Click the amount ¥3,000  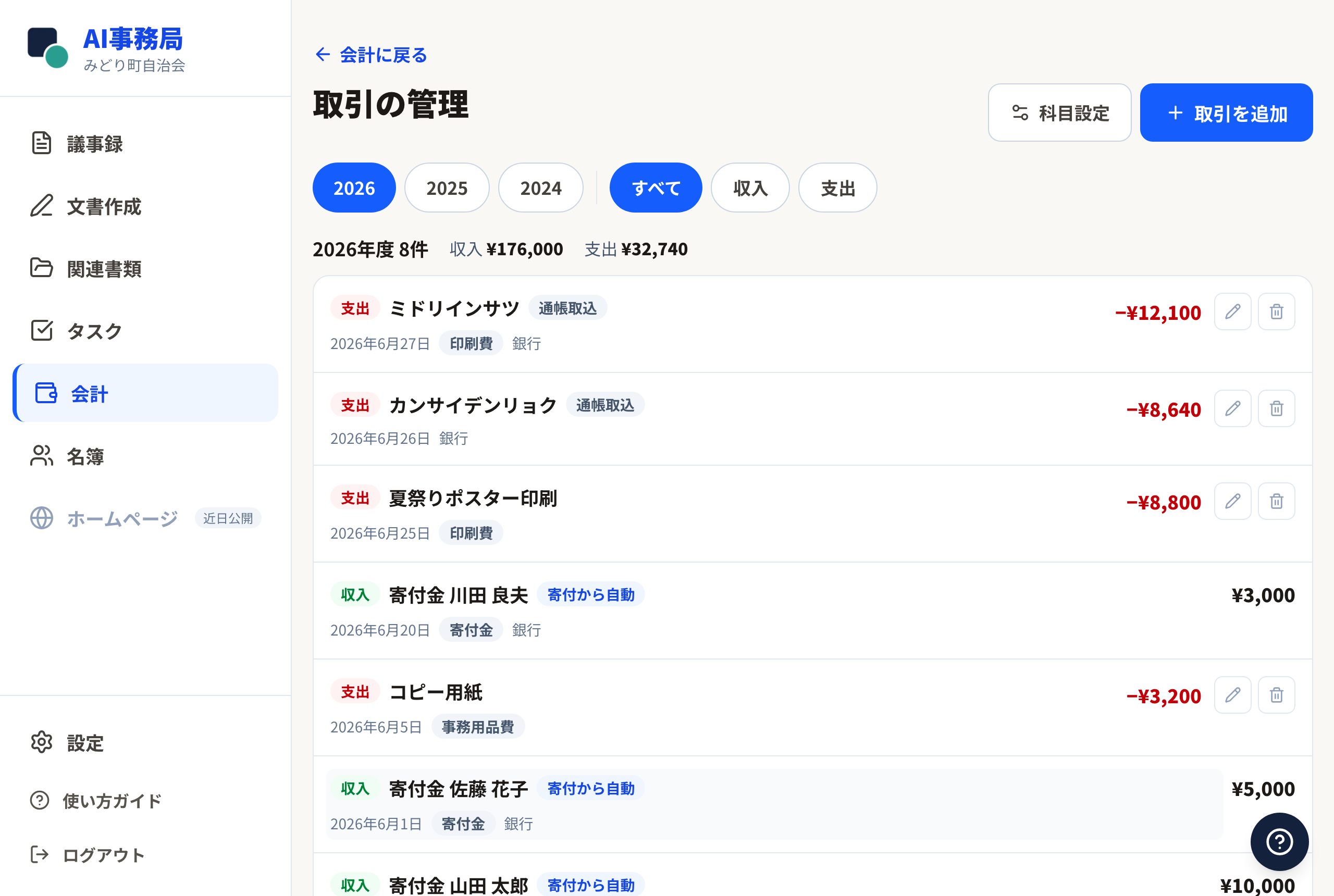1263,594
